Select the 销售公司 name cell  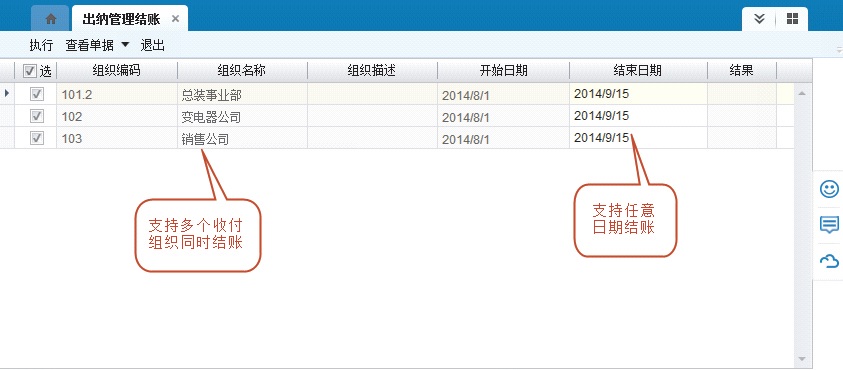[242, 138]
